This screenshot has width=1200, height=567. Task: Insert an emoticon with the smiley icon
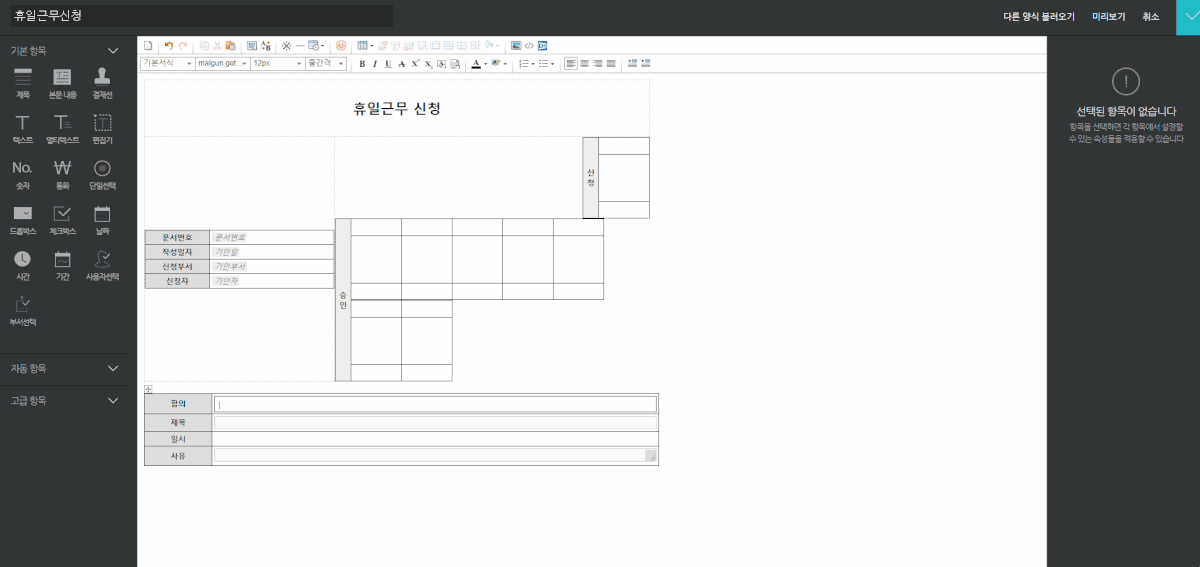coord(341,46)
